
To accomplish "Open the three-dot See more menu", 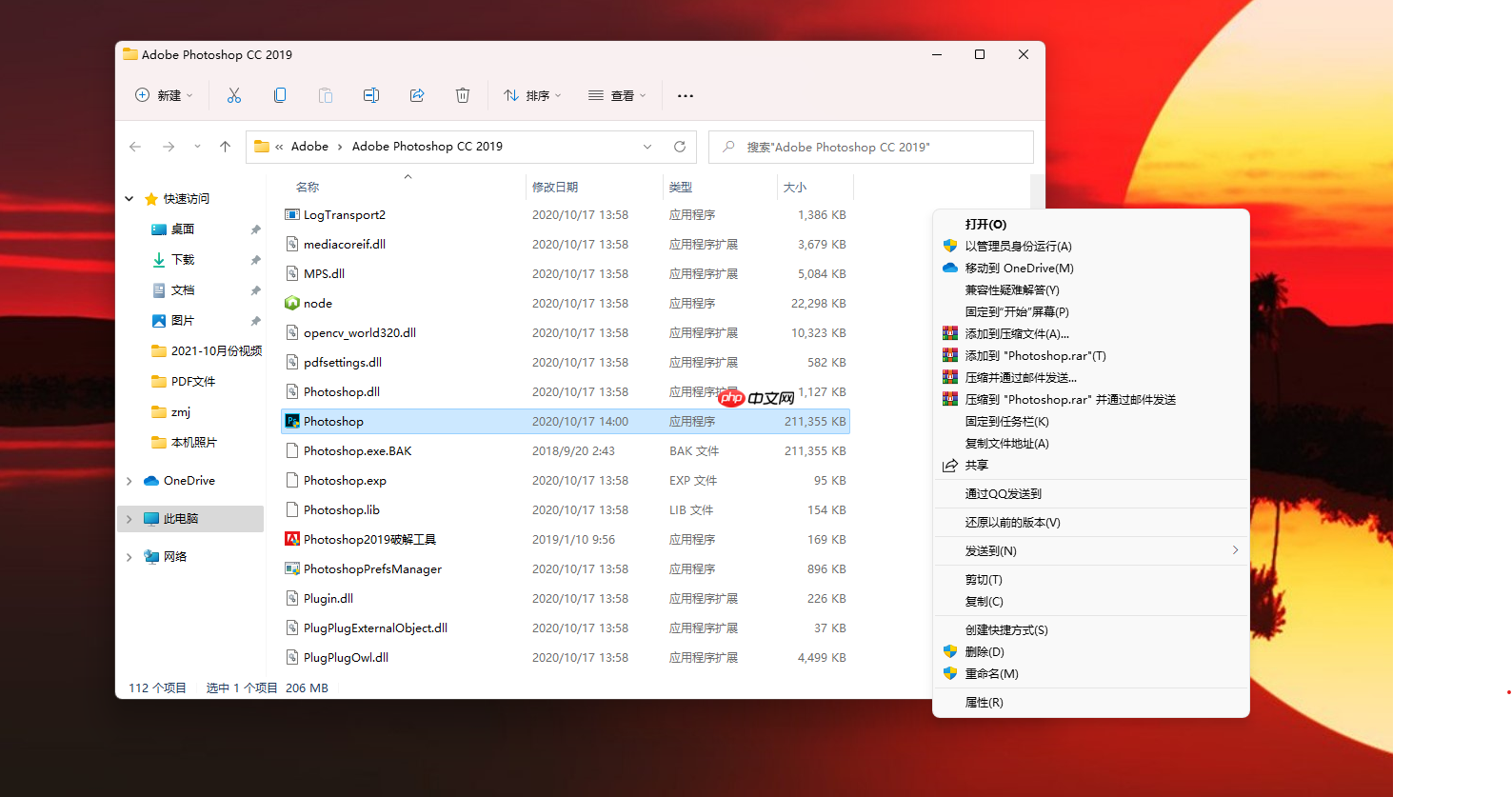I will click(686, 95).
